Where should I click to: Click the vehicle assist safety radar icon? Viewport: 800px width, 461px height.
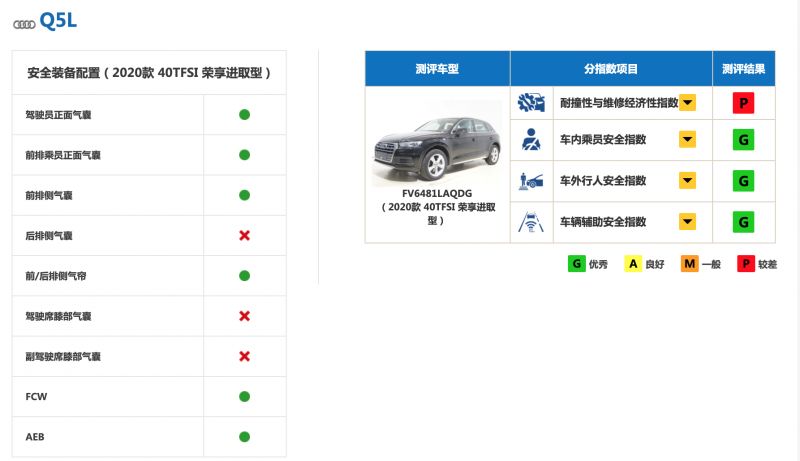(x=531, y=222)
